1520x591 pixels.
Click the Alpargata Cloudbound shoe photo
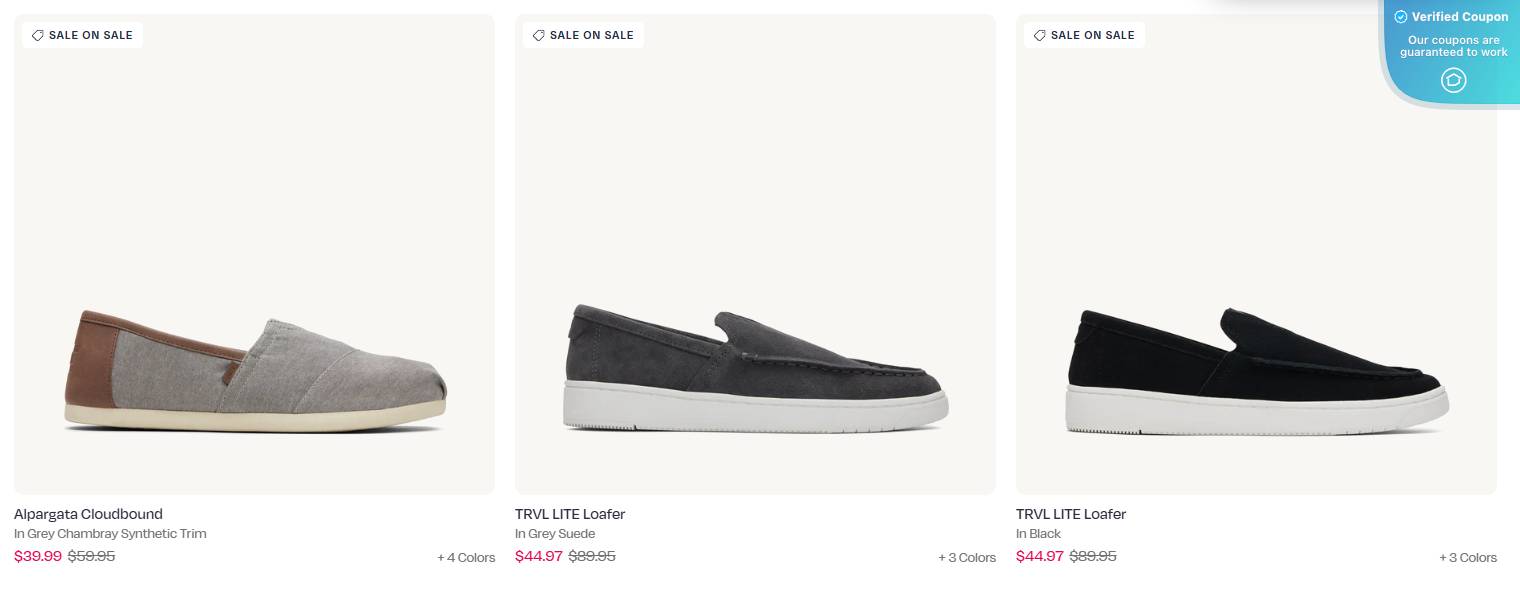tap(255, 370)
